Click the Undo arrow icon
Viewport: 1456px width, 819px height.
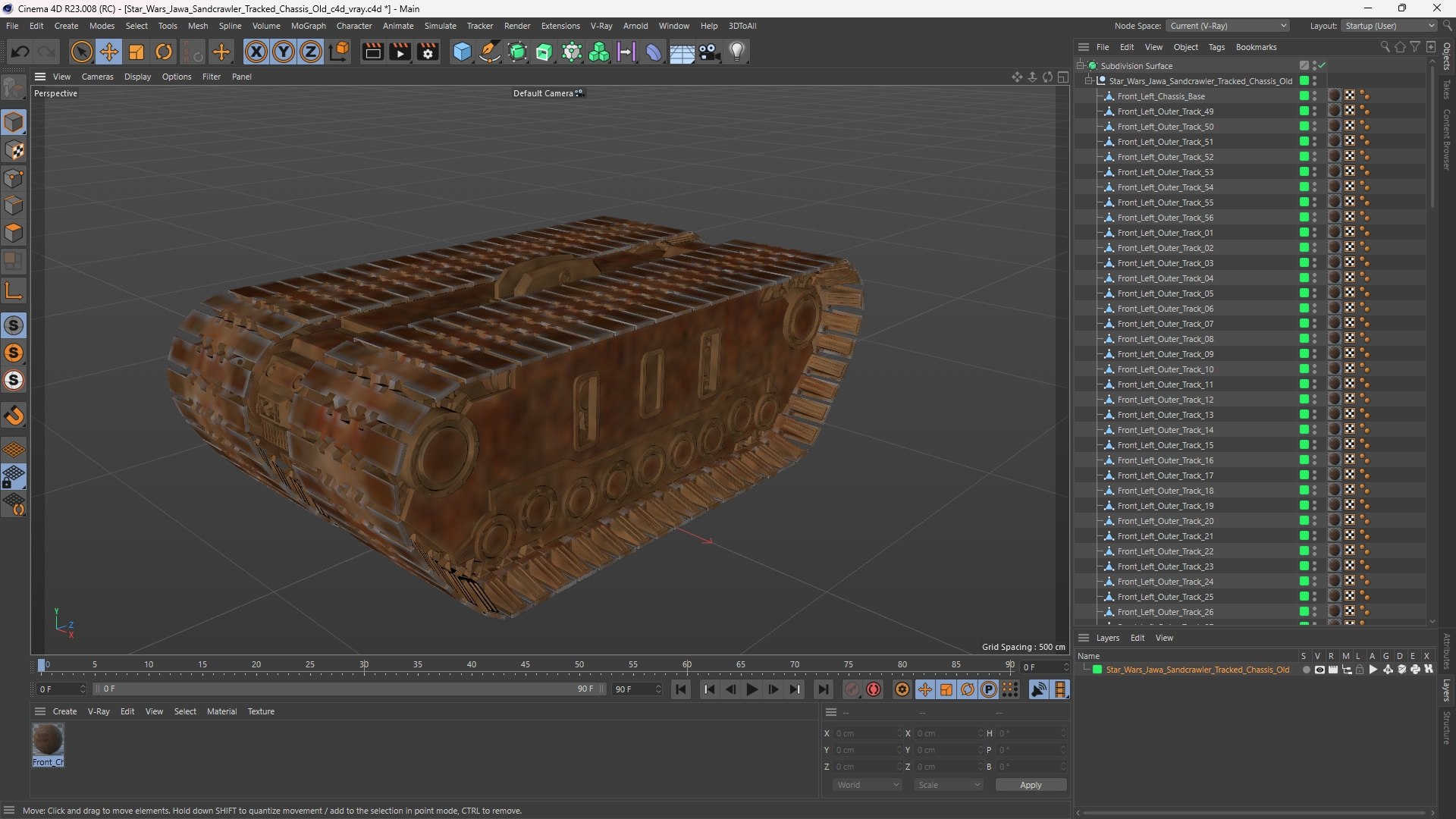(x=20, y=52)
